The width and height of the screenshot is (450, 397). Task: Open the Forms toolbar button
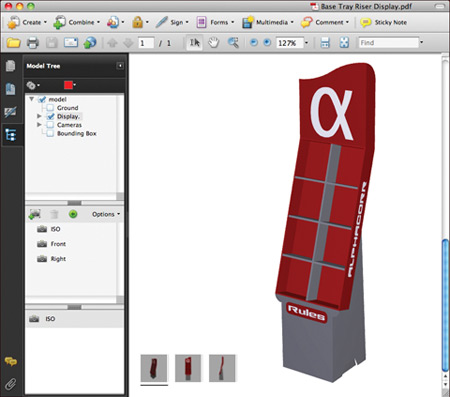click(x=215, y=22)
